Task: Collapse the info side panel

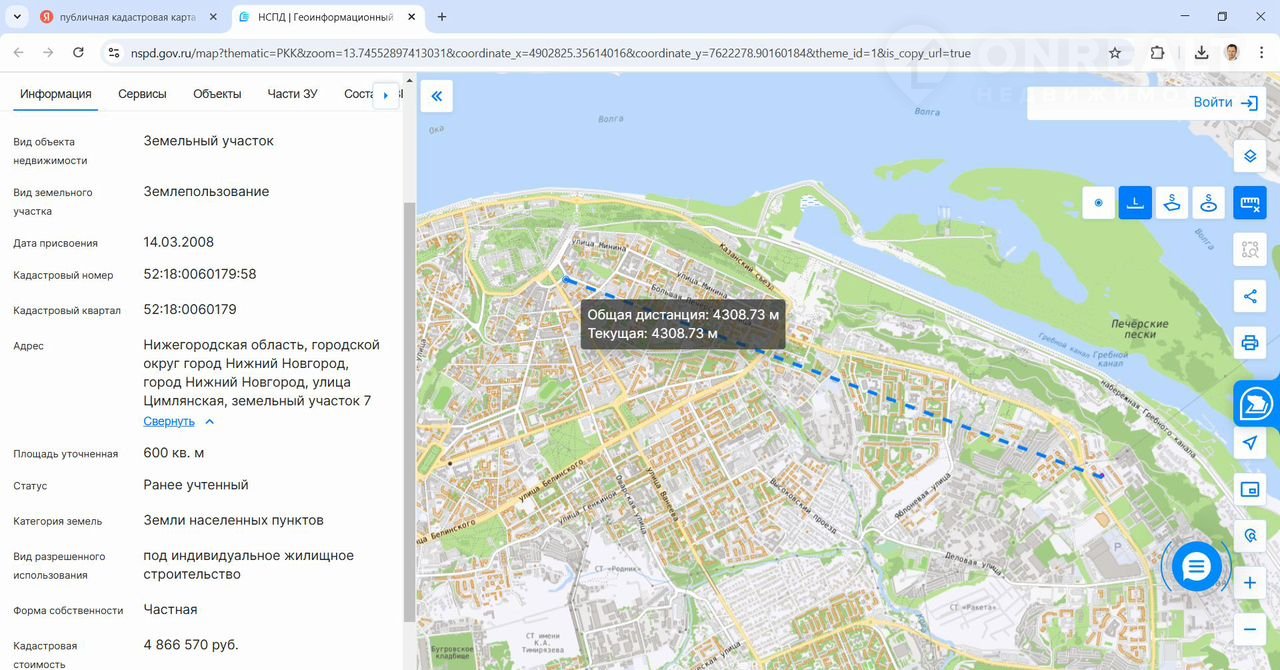Action: click(x=437, y=96)
